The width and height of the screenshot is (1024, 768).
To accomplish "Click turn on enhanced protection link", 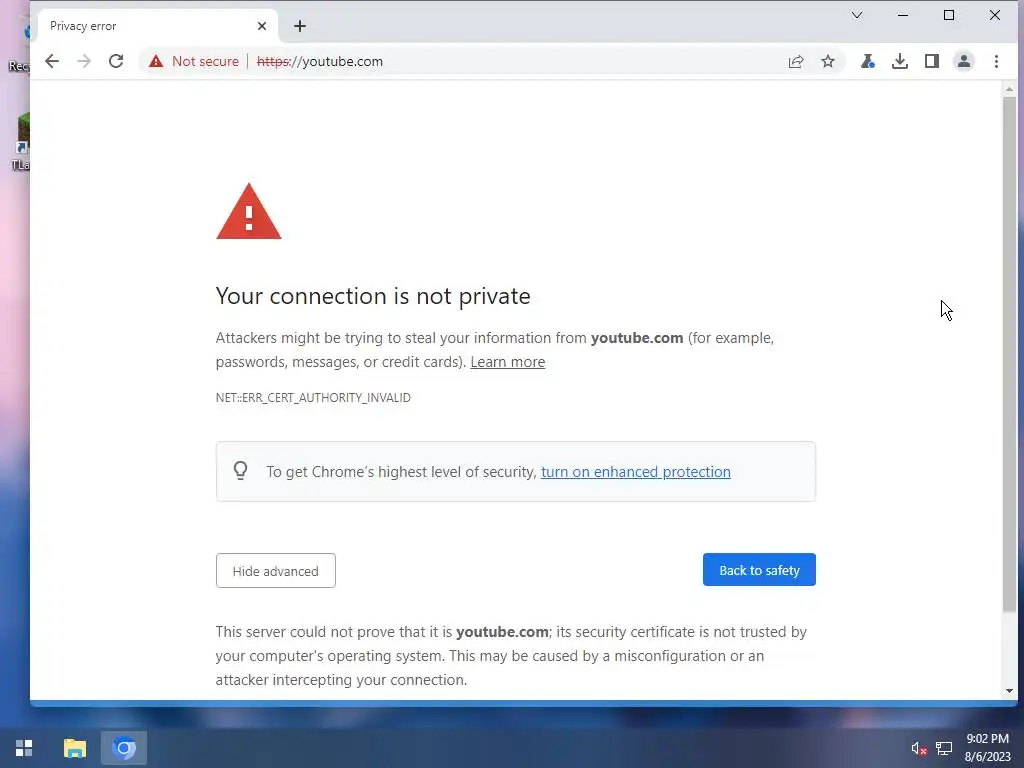I will pos(635,472).
